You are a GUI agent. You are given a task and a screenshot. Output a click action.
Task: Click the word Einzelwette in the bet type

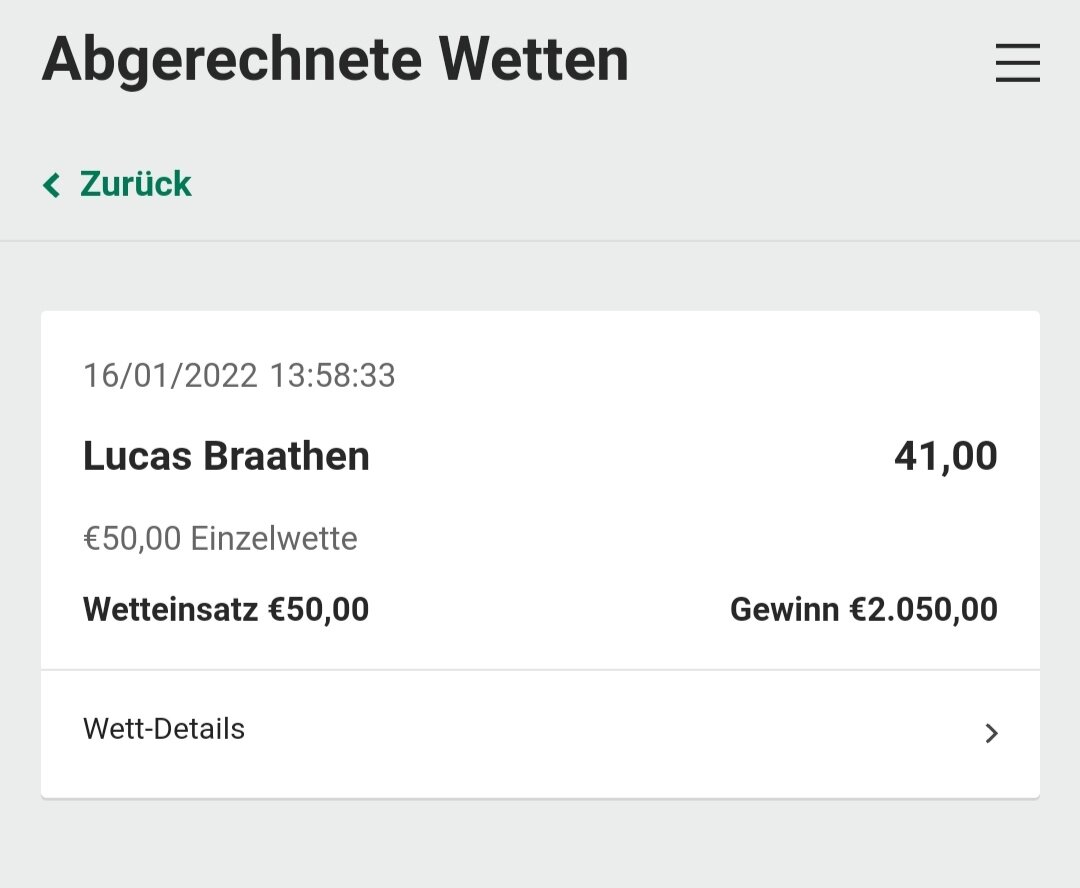click(274, 539)
